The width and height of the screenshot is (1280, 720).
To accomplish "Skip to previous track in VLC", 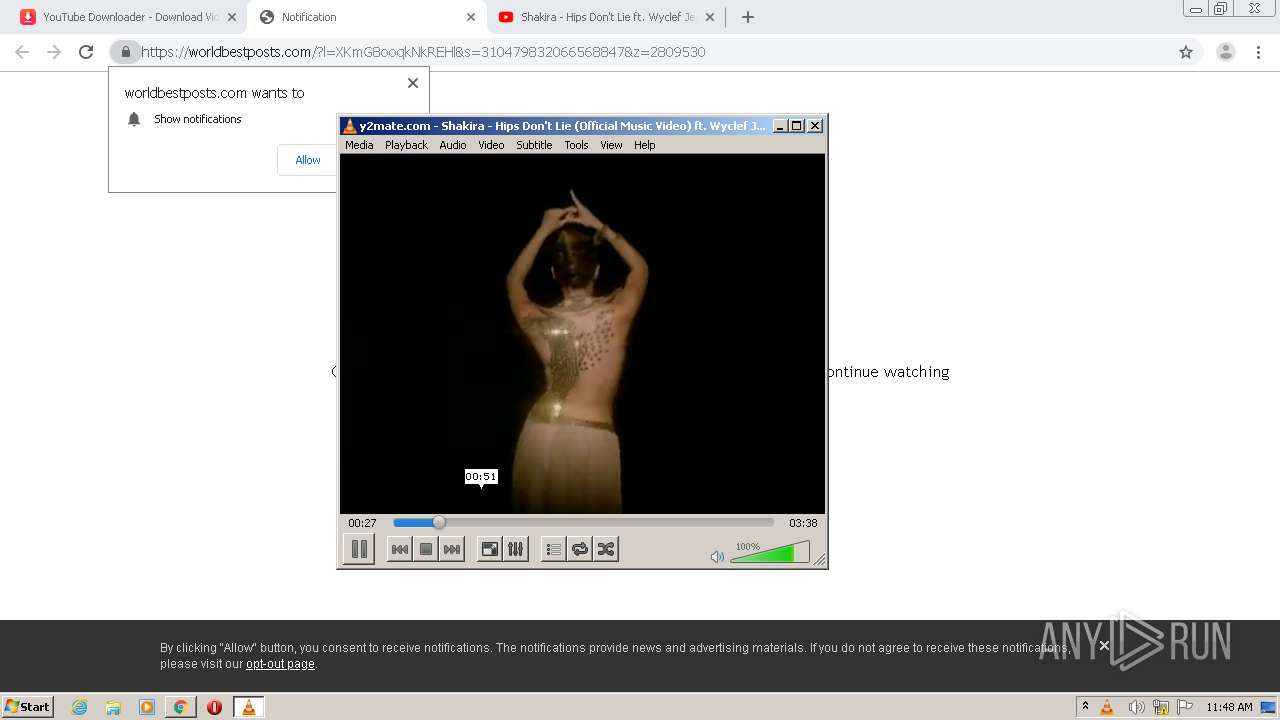I will [x=399, y=549].
